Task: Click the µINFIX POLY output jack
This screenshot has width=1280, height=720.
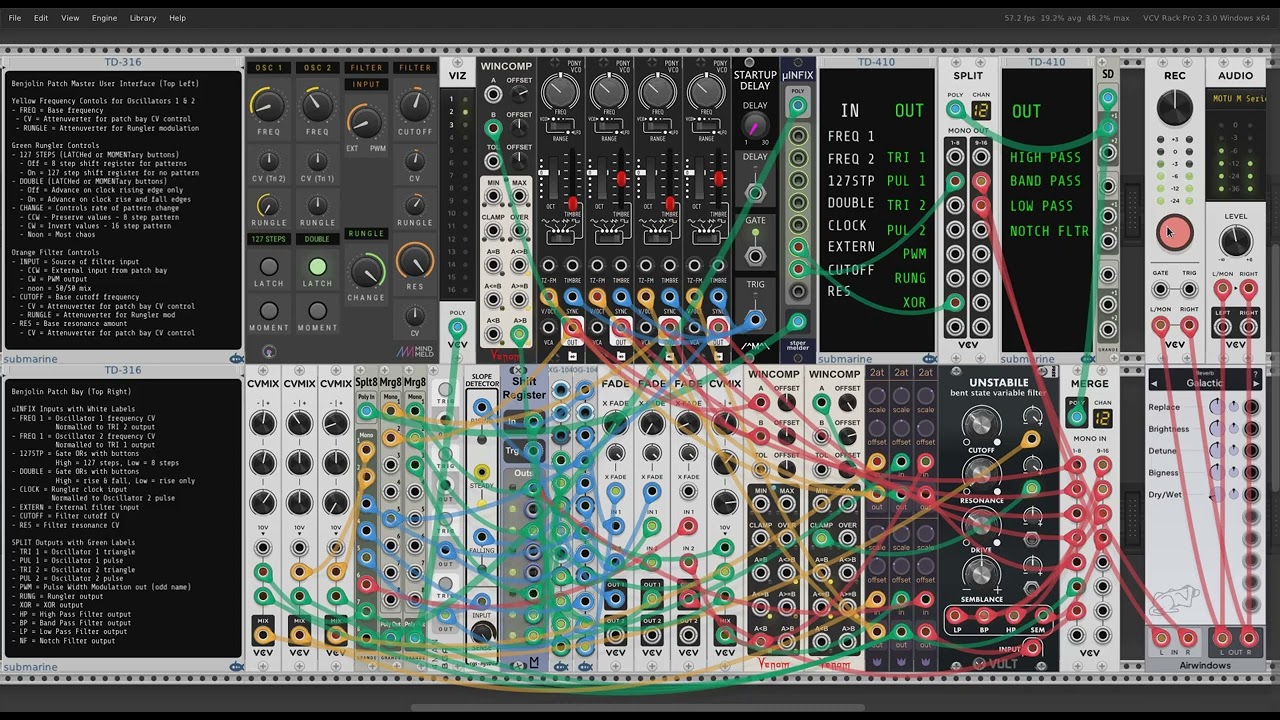Action: click(798, 105)
